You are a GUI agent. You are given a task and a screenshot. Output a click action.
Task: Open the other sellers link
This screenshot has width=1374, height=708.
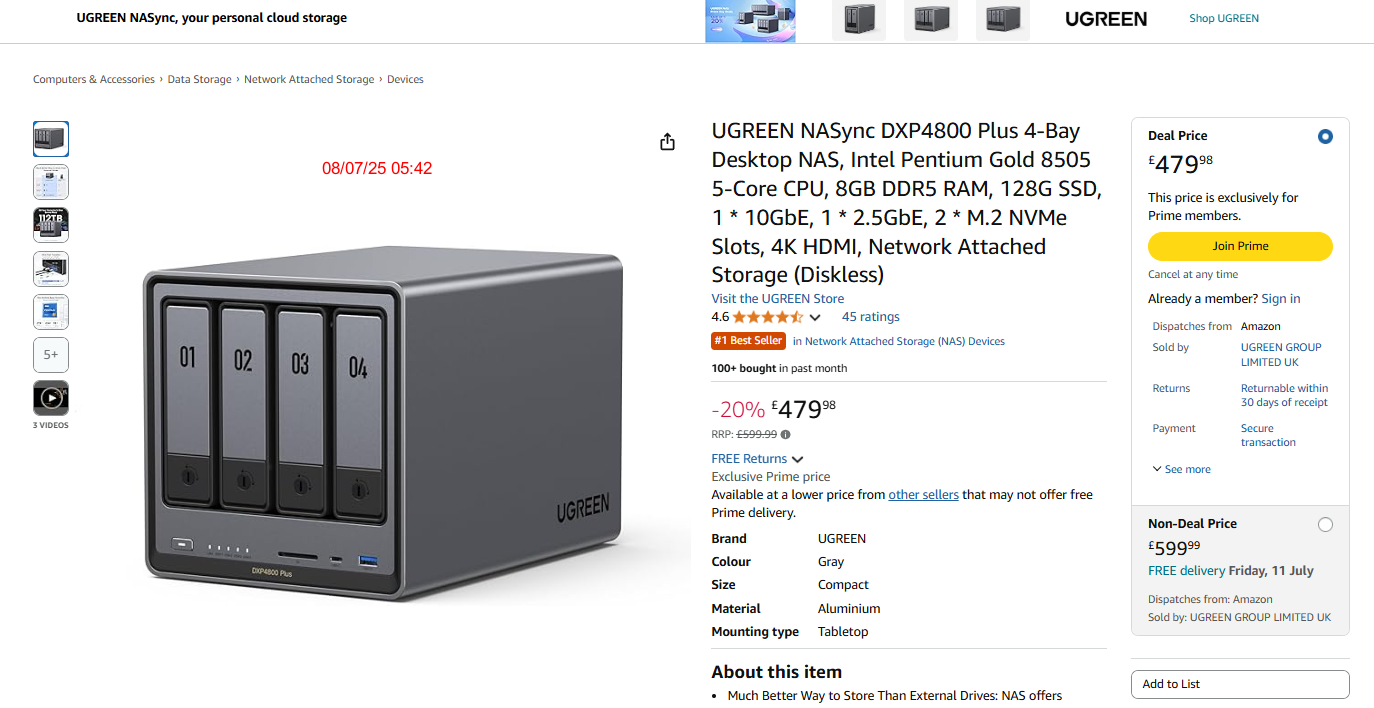click(x=923, y=495)
